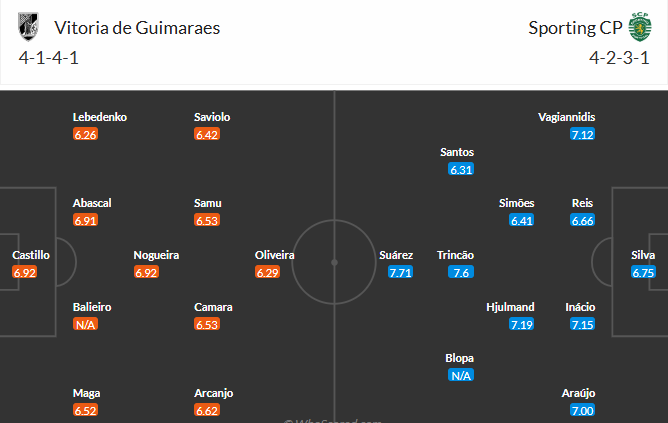The height and width of the screenshot is (423, 668).
Task: Click Castillo's 6.92 rating badge
Action: pyautogui.click(x=25, y=272)
